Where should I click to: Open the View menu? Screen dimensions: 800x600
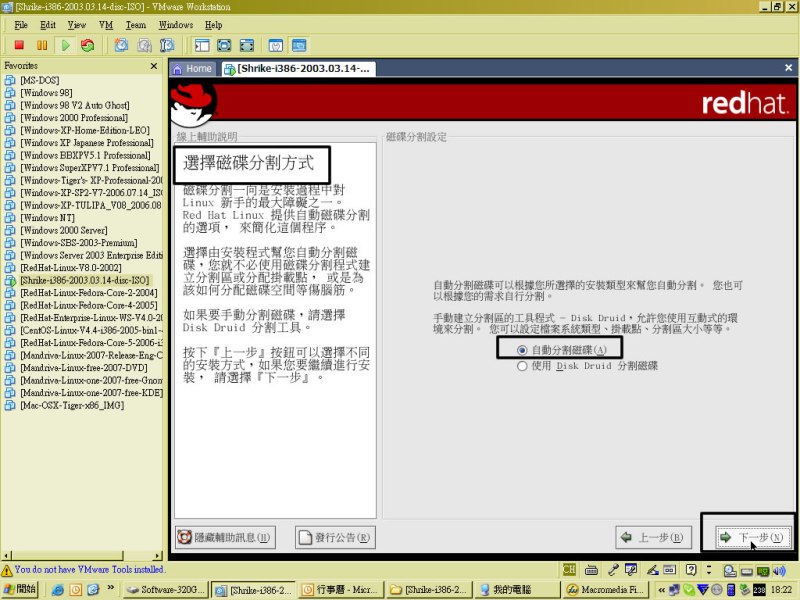[x=77, y=24]
